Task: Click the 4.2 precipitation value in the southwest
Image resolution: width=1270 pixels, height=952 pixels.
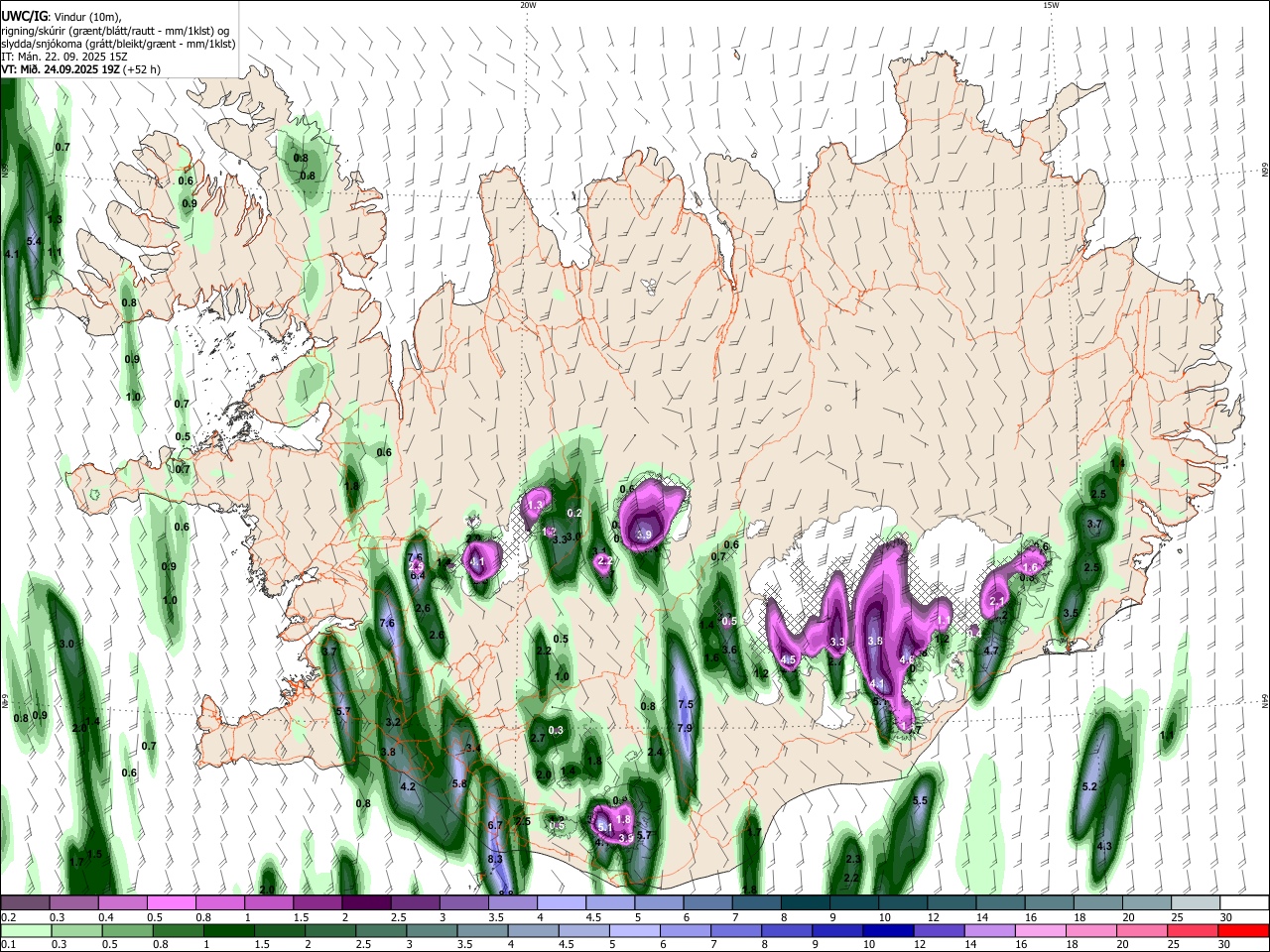Action: click(x=408, y=786)
